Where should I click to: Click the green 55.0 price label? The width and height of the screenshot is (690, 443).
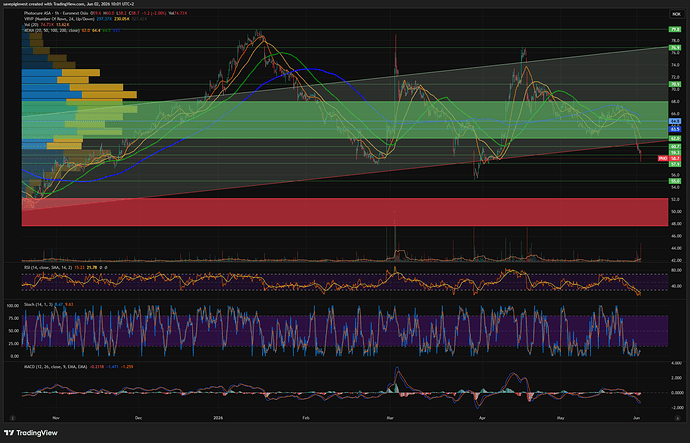[675, 181]
